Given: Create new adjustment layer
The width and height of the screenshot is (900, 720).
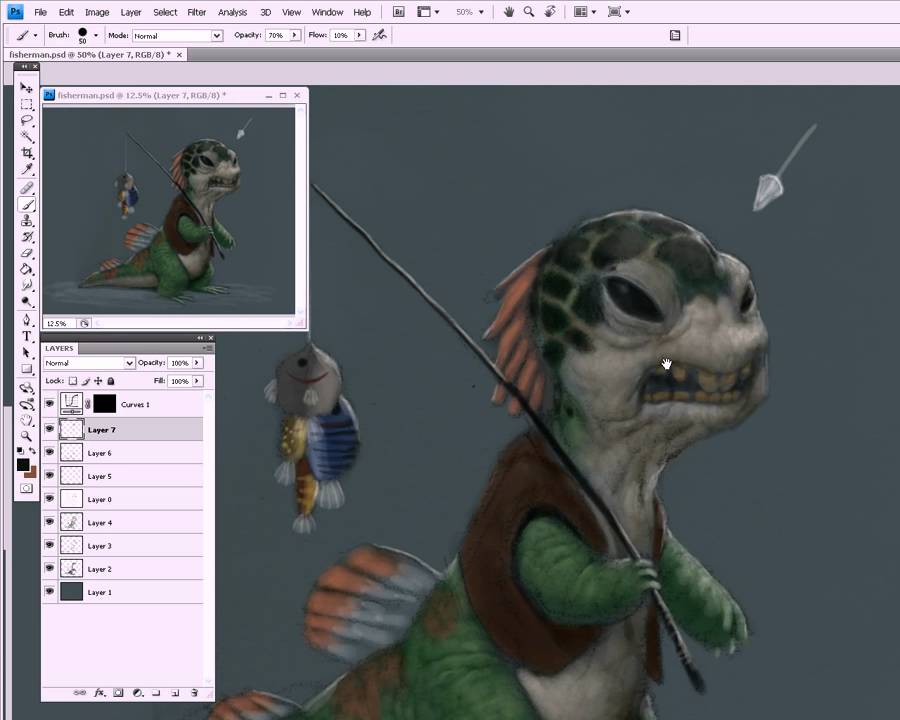Looking at the screenshot, I should coord(138,692).
